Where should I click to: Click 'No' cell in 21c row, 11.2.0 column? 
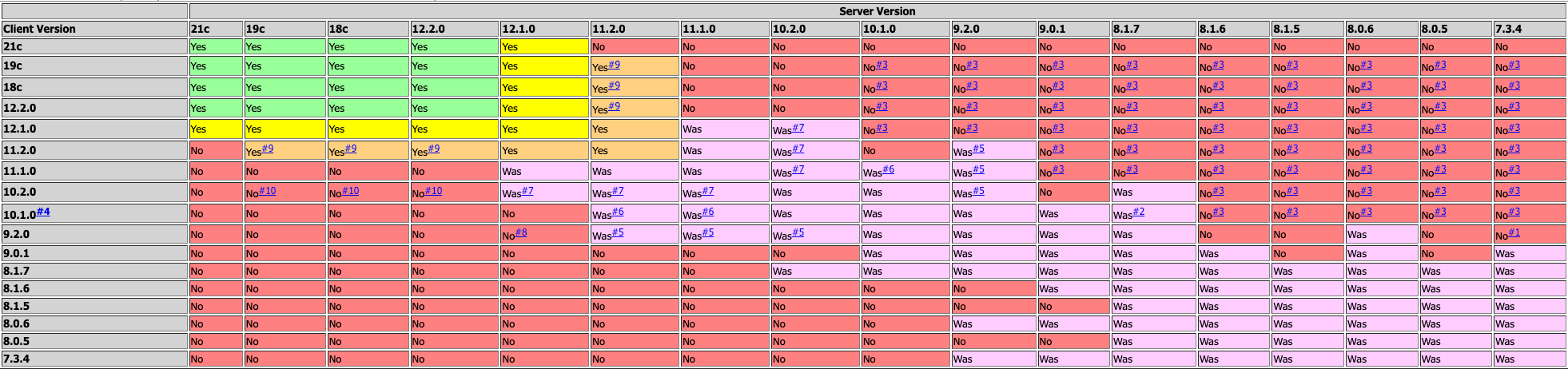(635, 46)
